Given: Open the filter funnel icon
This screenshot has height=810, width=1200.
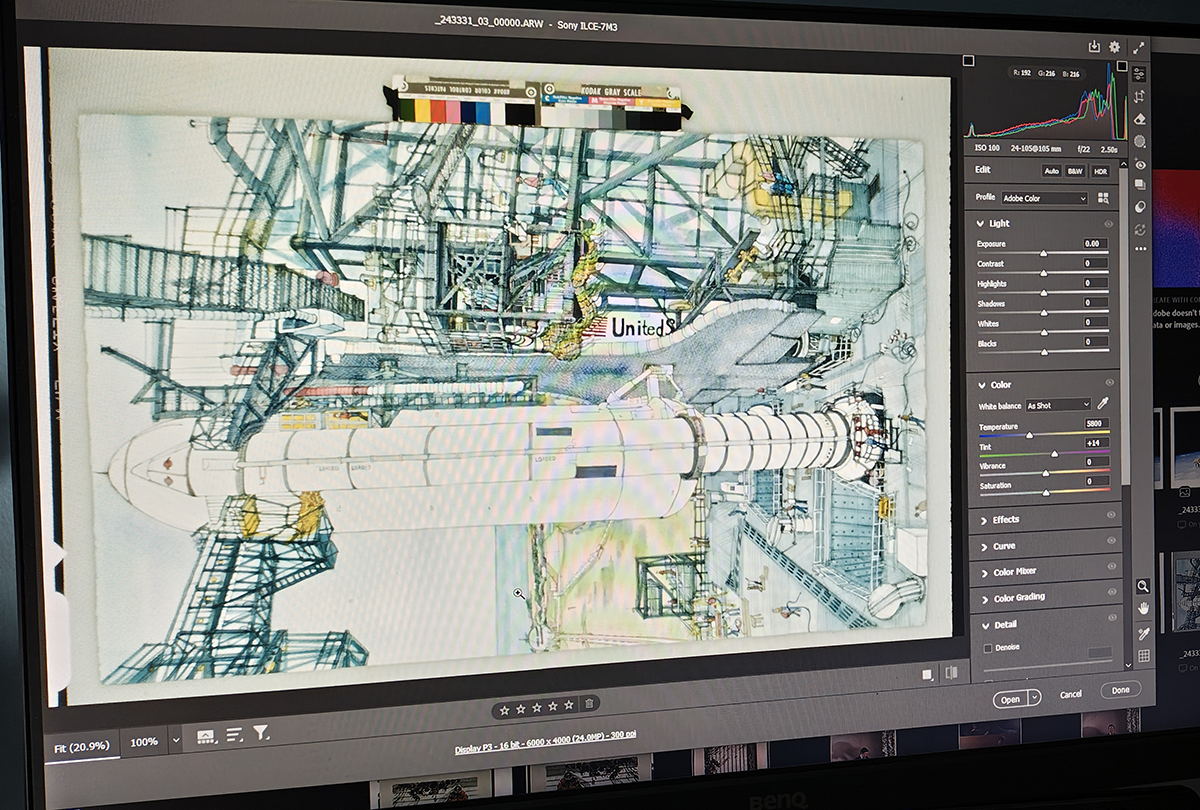Looking at the screenshot, I should pyautogui.click(x=260, y=733).
